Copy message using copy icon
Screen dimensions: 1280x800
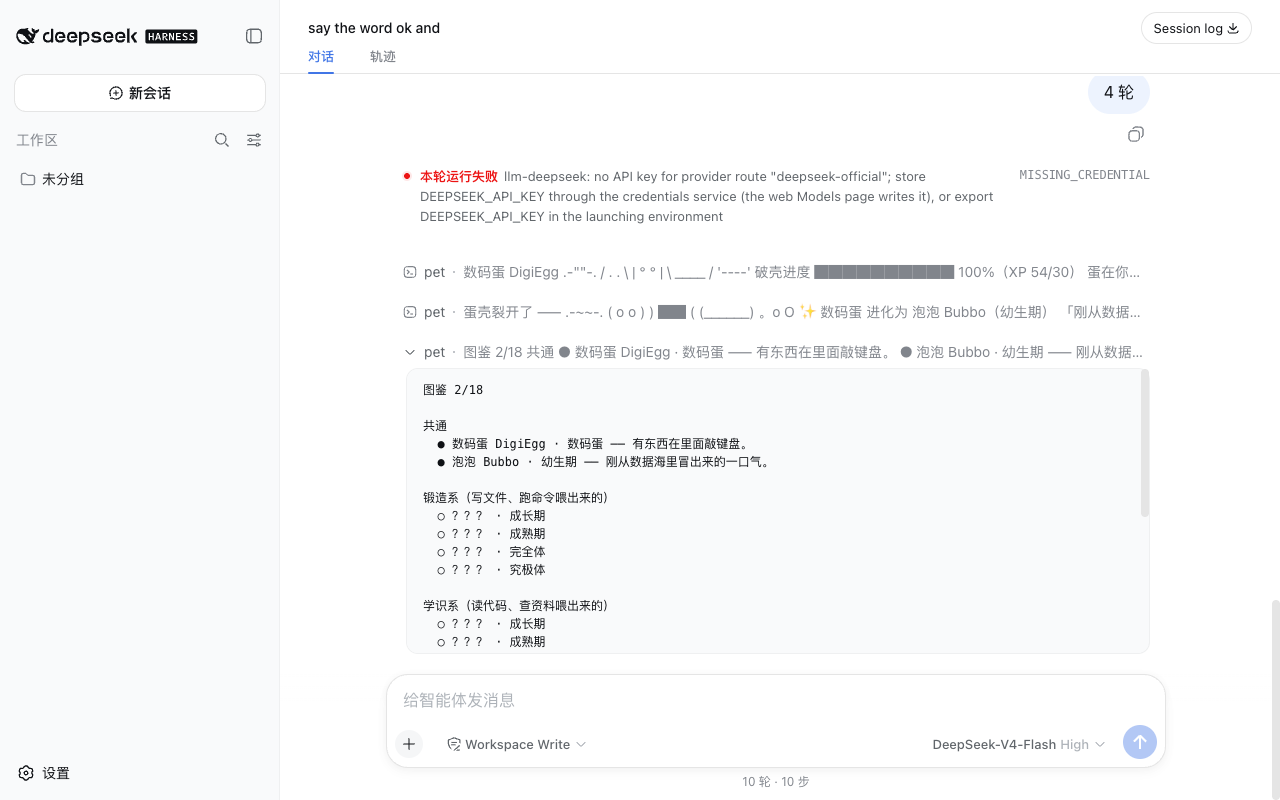click(x=1136, y=134)
